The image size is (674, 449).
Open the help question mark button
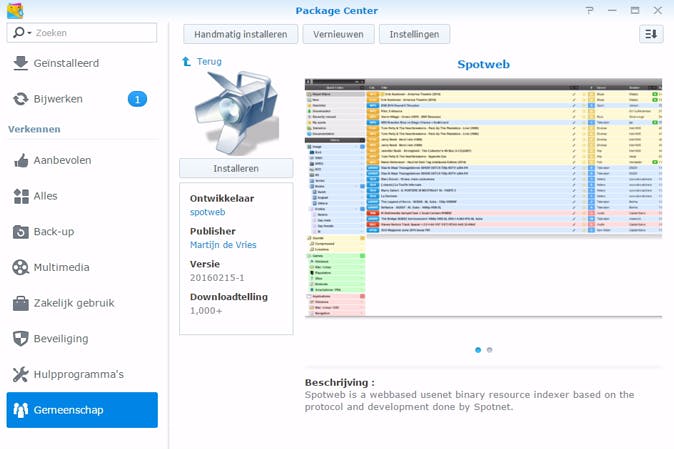[x=589, y=10]
